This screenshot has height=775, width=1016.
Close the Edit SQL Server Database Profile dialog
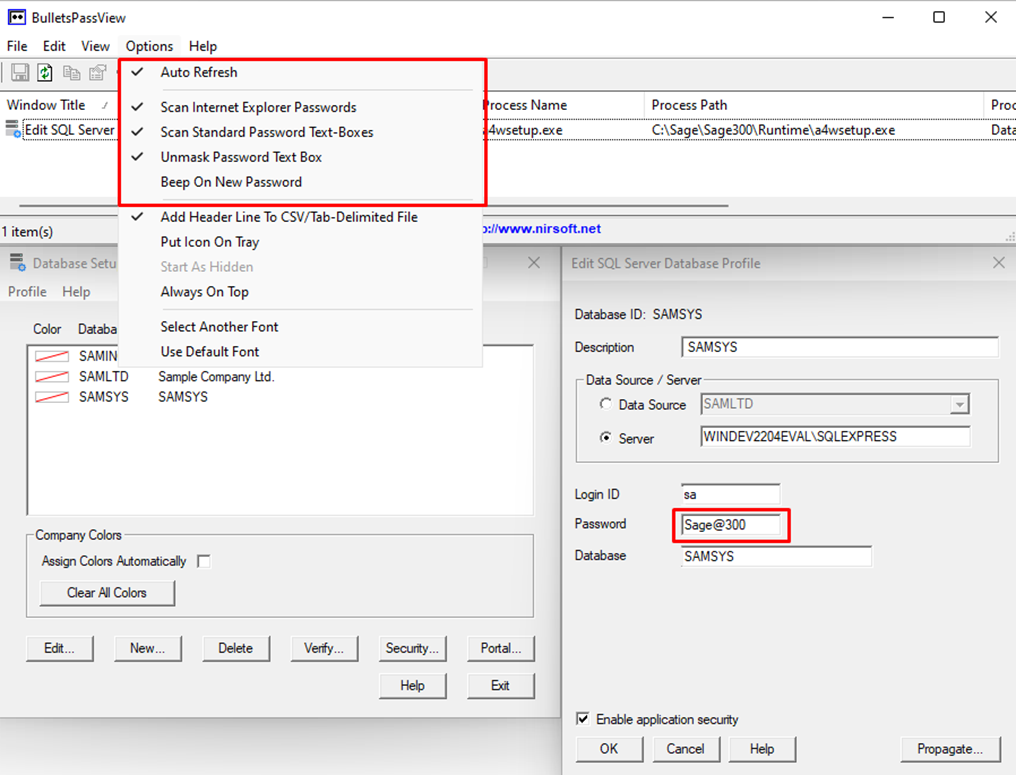(998, 263)
